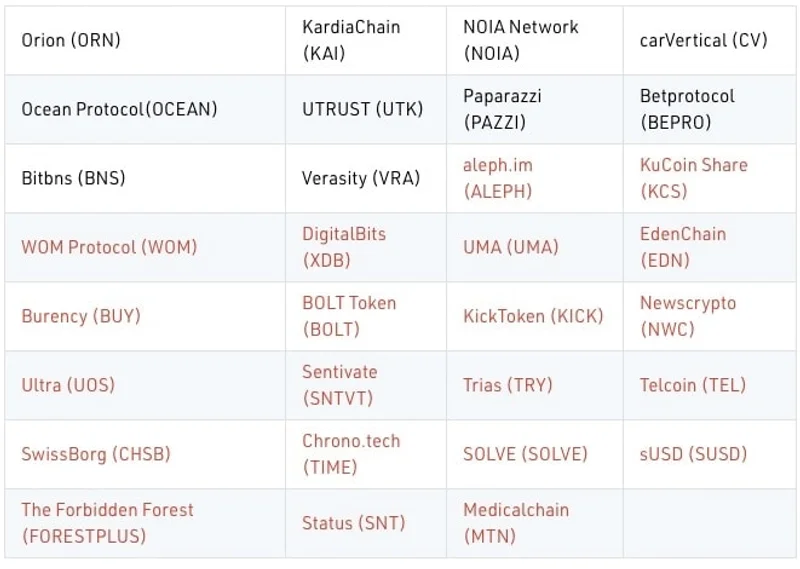Select the sUSD (SUSD) link

(693, 454)
